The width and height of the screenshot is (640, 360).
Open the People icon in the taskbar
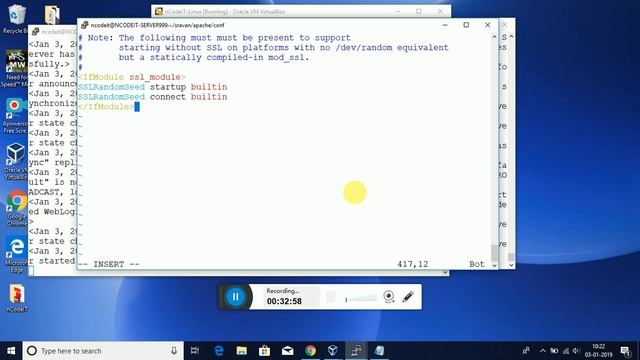coord(526,351)
